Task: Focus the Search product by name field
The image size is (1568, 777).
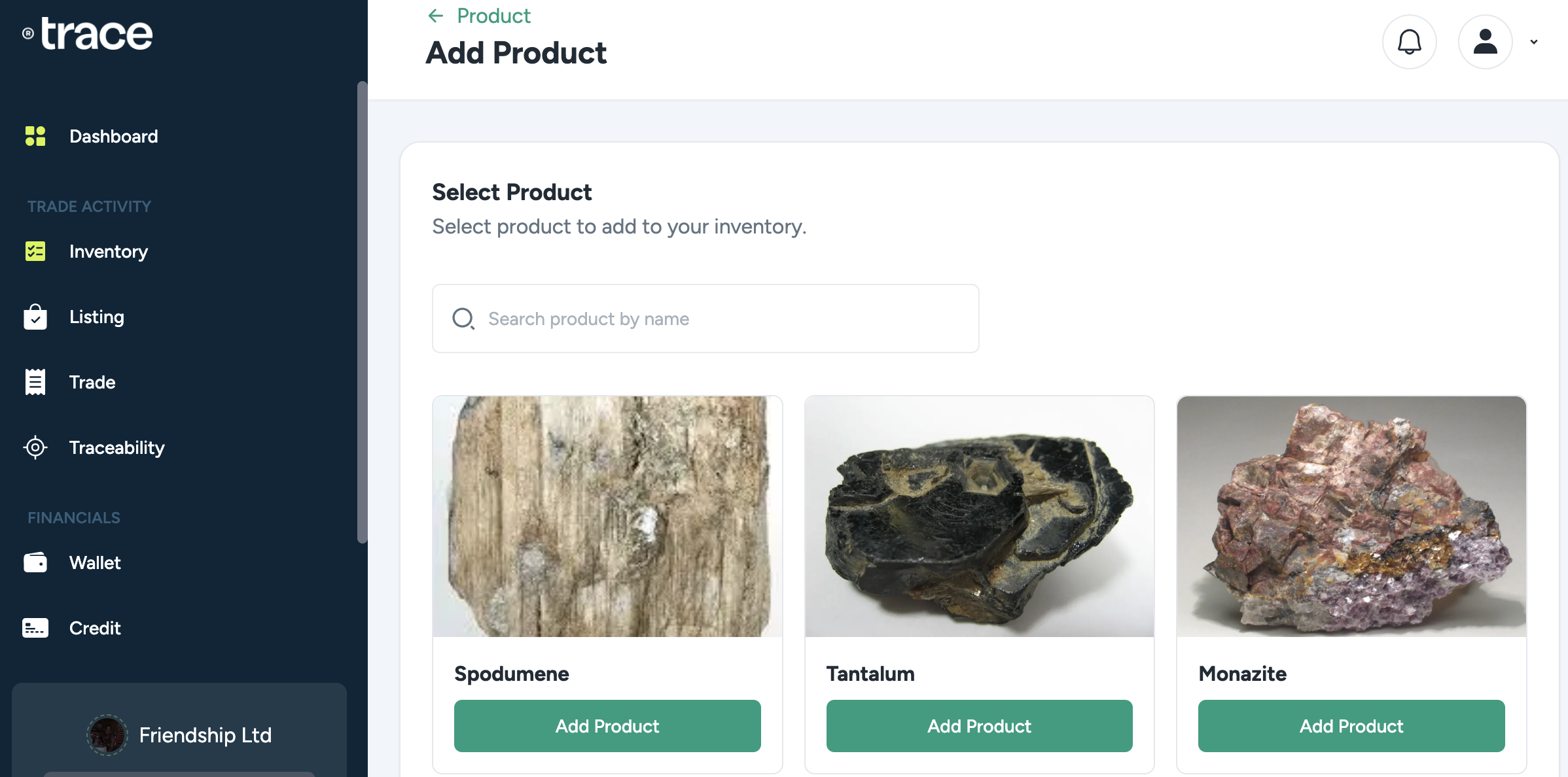Action: coord(705,319)
